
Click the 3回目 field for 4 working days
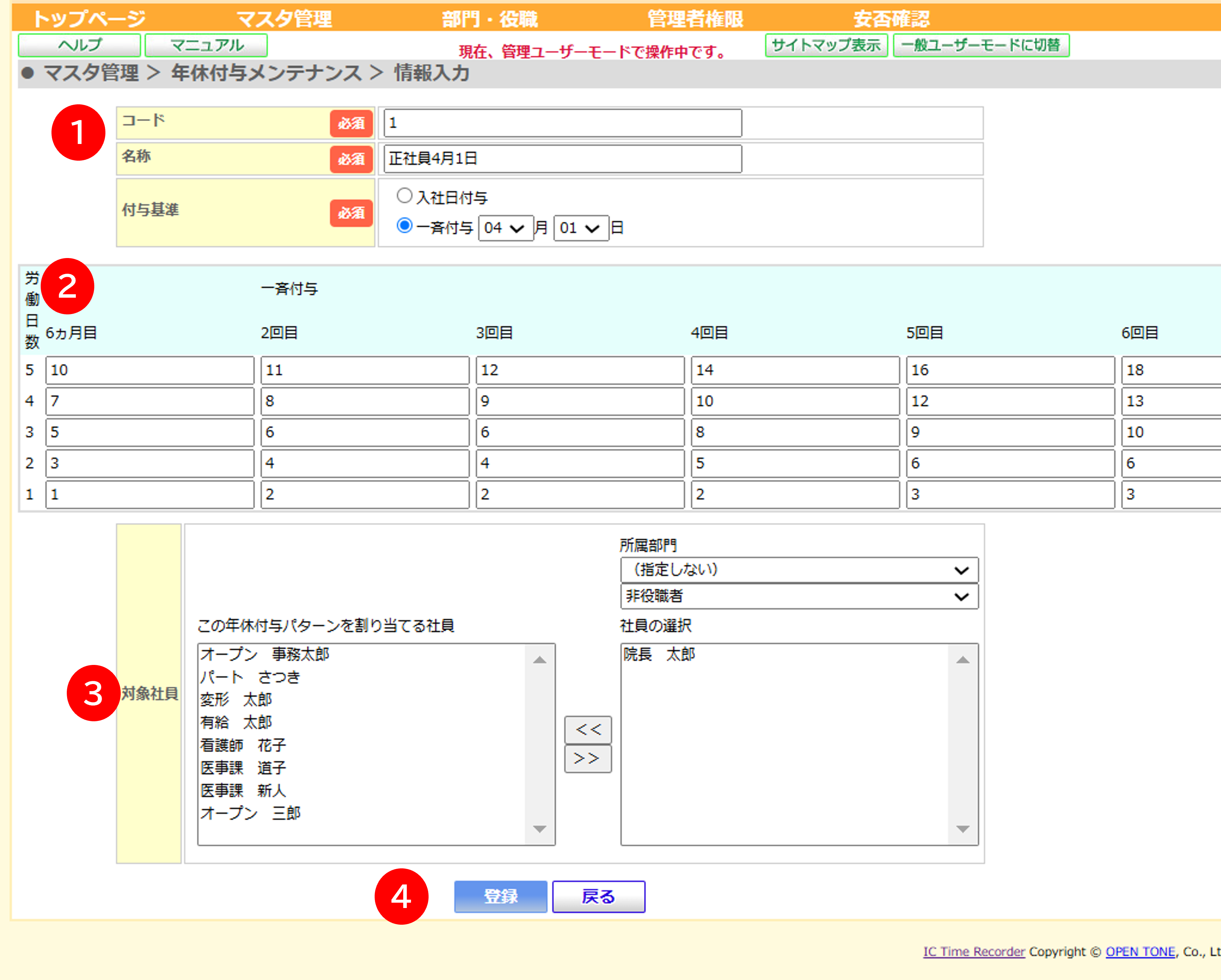pos(580,401)
